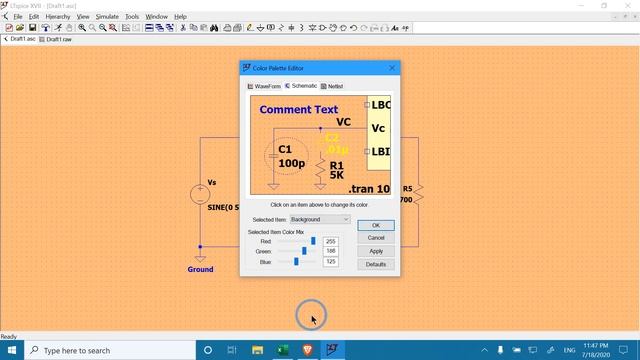Open Excel from the taskbar

(x=282, y=350)
